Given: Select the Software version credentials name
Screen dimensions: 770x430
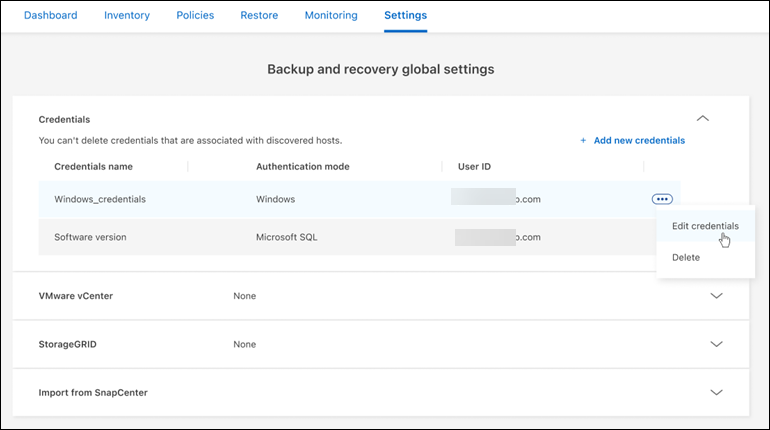Looking at the screenshot, I should pos(90,237).
